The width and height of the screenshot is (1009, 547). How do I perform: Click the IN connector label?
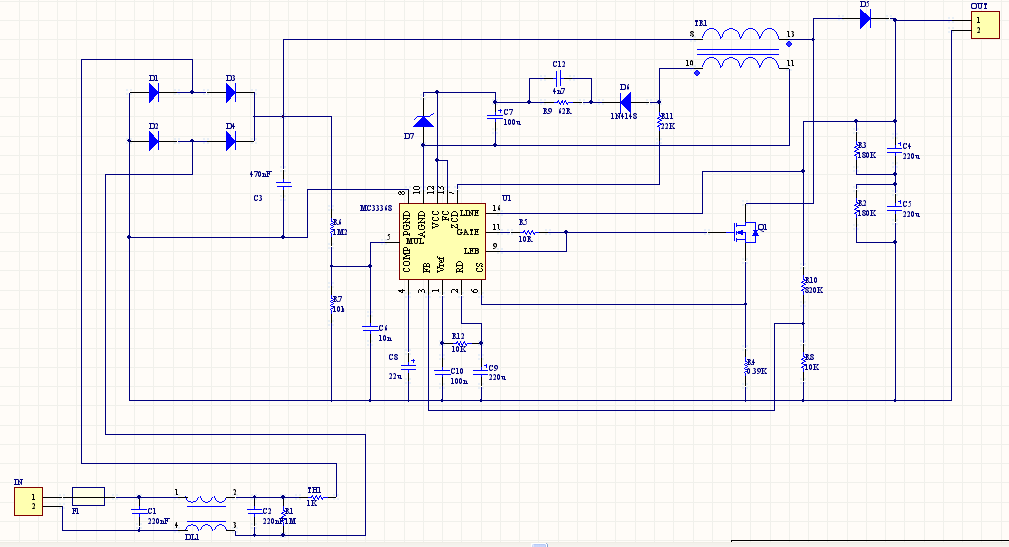19,482
